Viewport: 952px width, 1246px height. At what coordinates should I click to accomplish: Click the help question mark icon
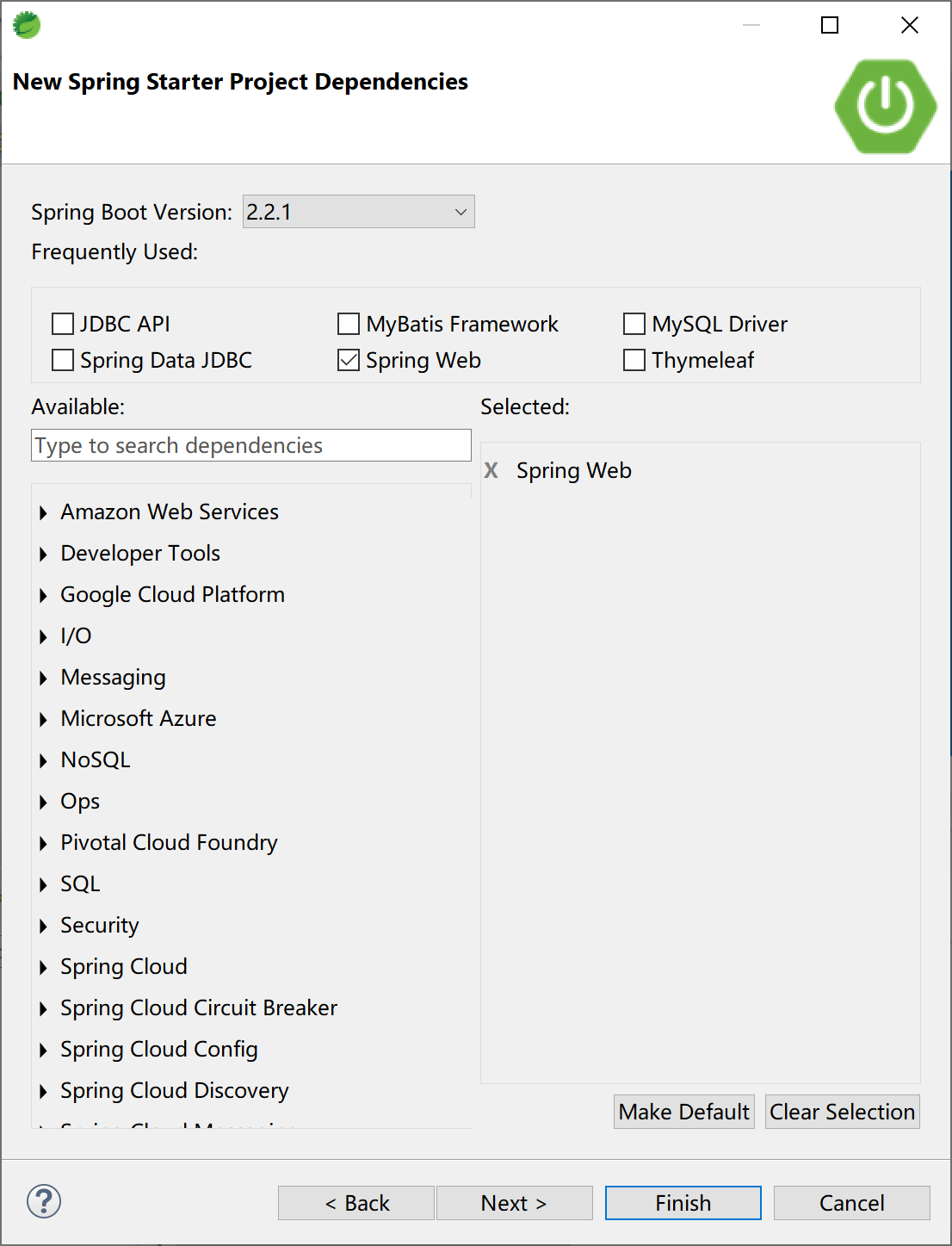(44, 1201)
